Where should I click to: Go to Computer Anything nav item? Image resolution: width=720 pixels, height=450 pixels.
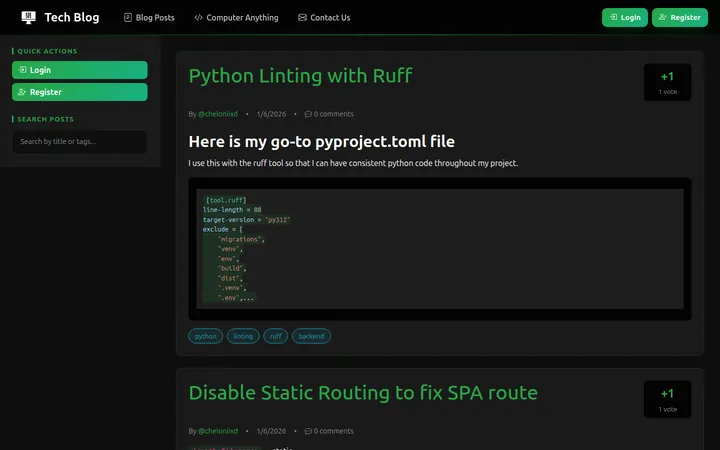[x=236, y=17]
